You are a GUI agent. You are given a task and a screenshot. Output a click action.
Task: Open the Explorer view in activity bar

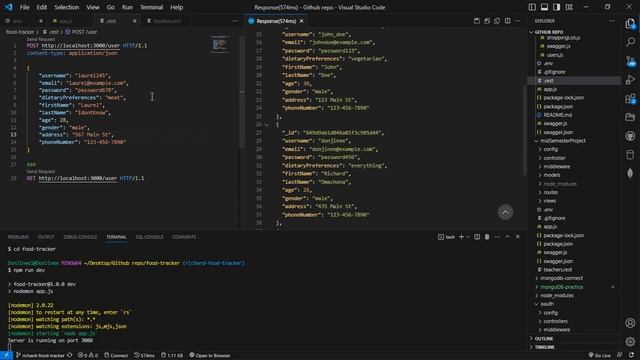[630, 23]
